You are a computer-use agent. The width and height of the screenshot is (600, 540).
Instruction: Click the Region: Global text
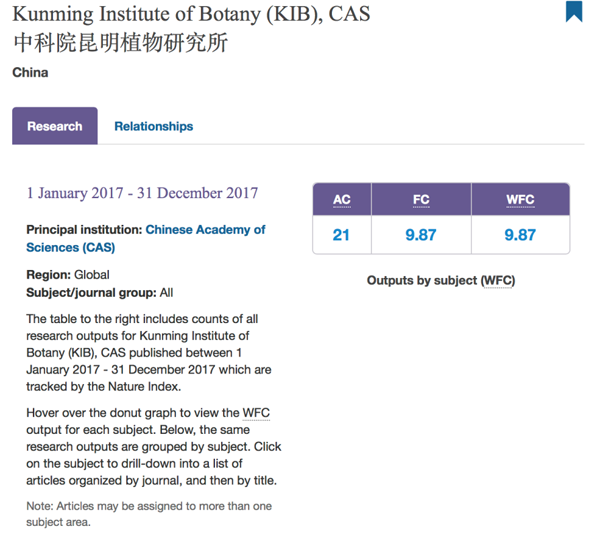click(x=68, y=274)
